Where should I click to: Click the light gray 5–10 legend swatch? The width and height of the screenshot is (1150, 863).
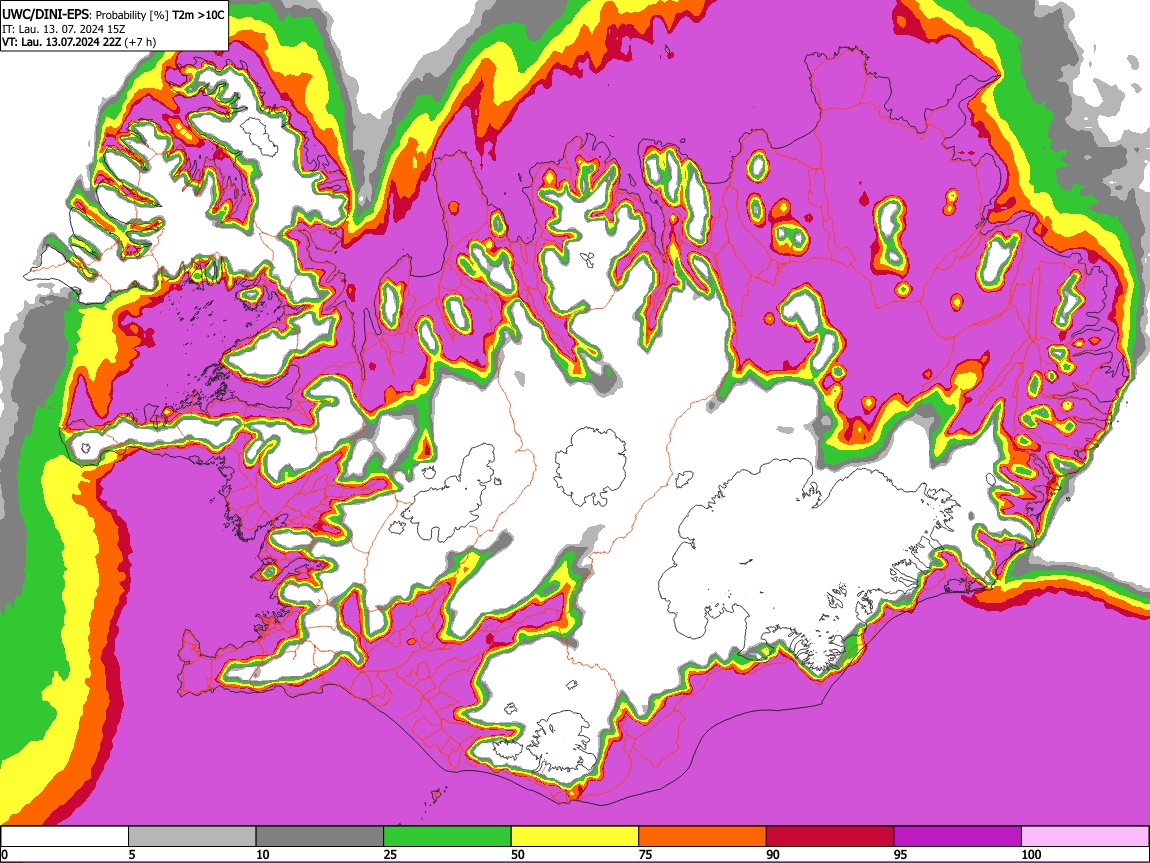(192, 837)
